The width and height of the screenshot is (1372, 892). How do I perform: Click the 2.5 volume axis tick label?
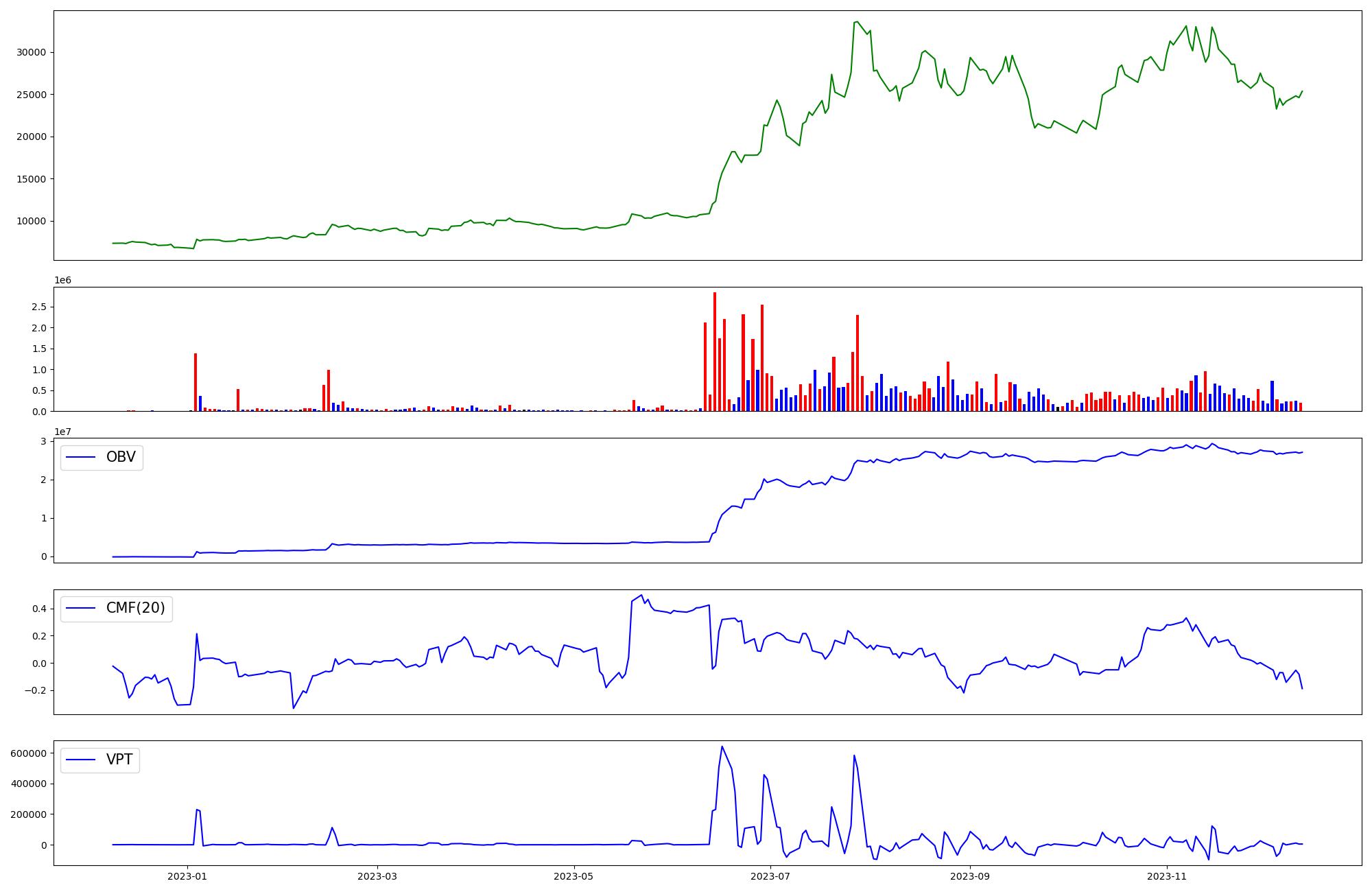[38, 307]
